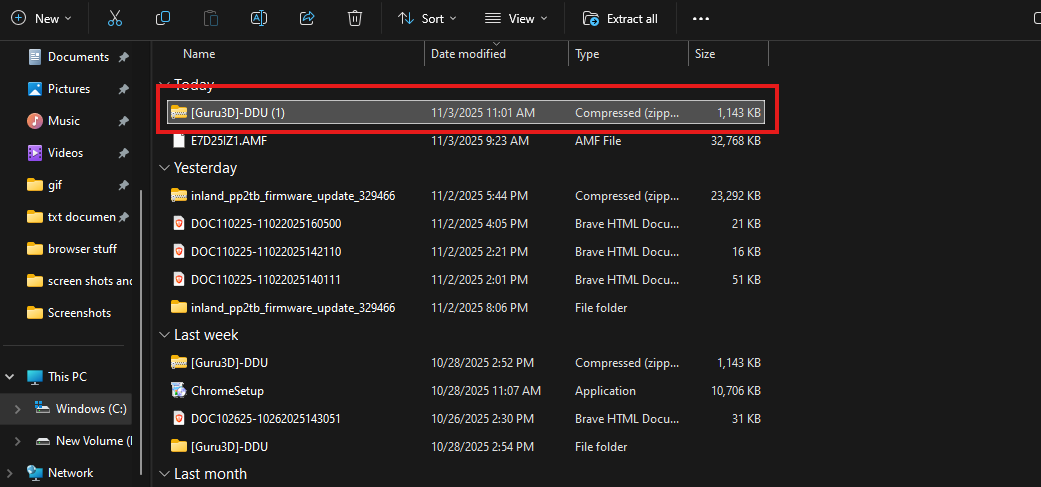Click the 10/28/2025 11:07 AM date cell
This screenshot has height=487, width=1041.
click(x=486, y=391)
